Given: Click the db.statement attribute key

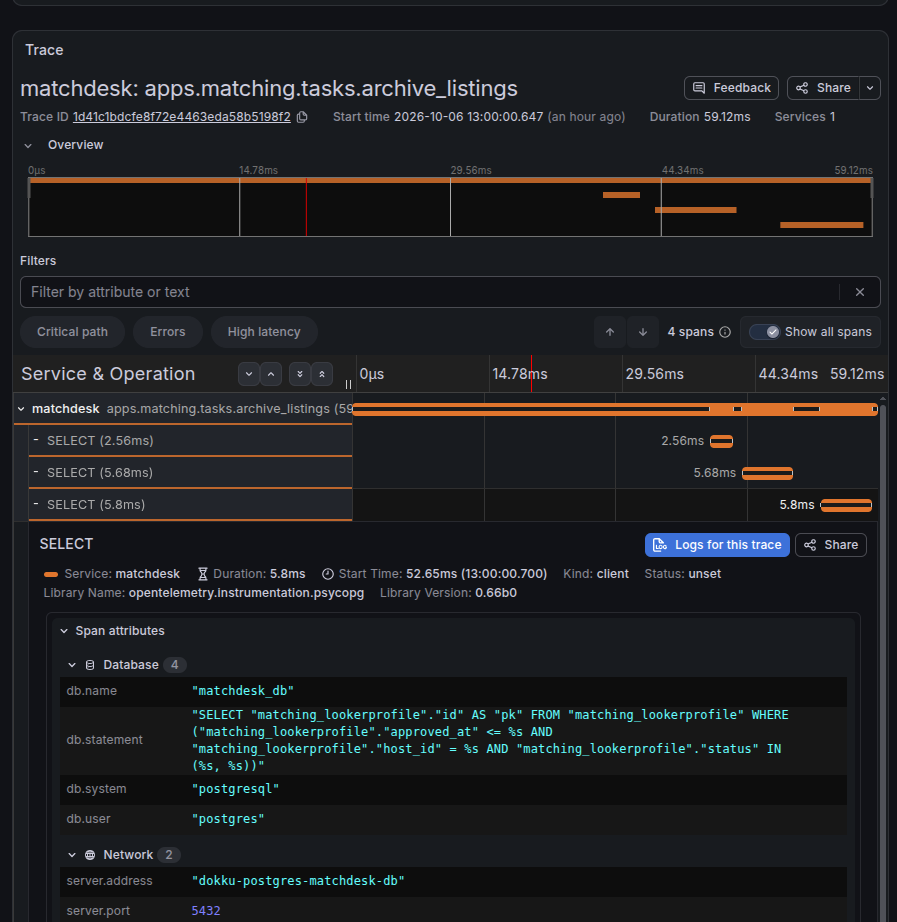Looking at the screenshot, I should coord(105,740).
